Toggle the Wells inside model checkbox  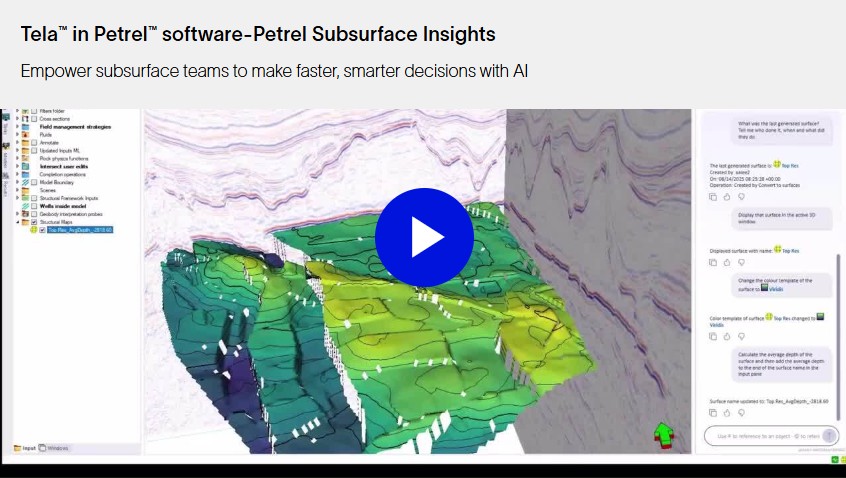tap(34, 206)
